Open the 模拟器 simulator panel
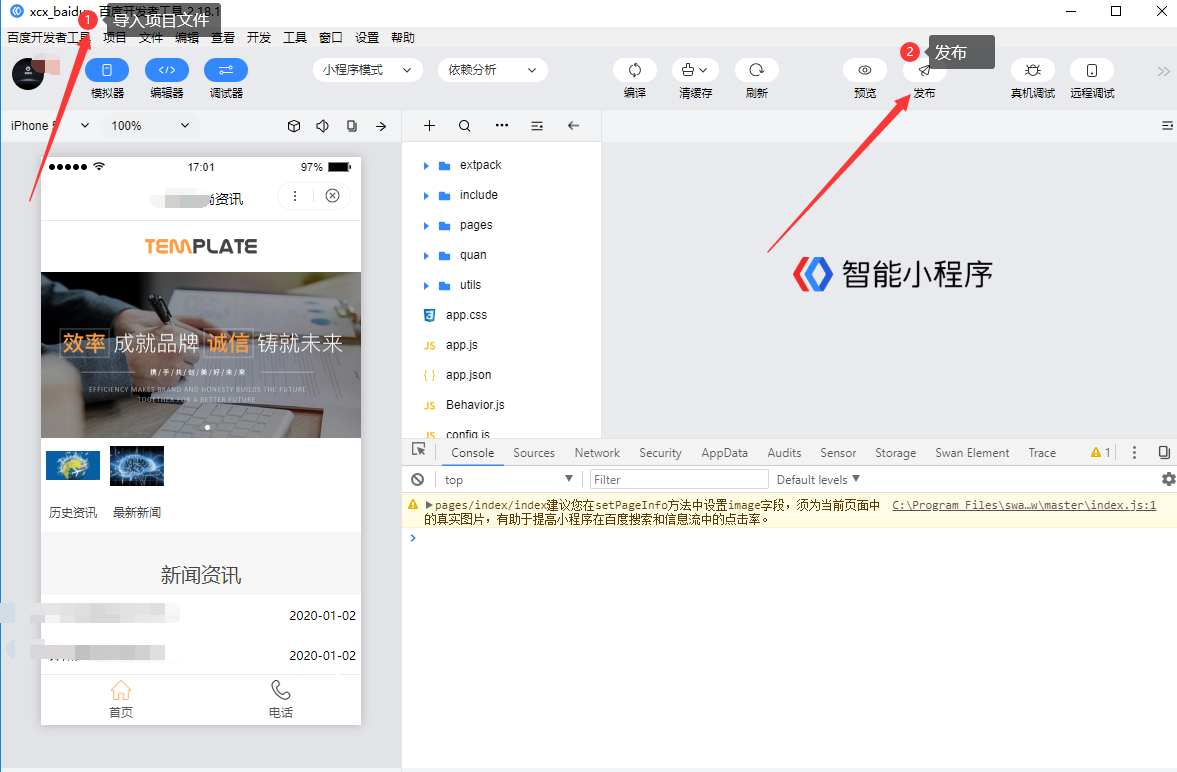 coord(107,70)
